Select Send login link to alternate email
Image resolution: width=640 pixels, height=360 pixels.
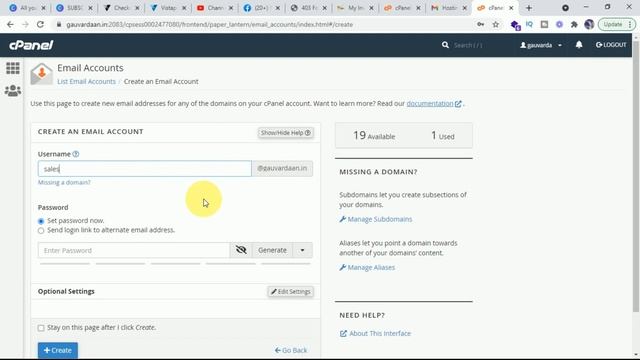[x=41, y=231]
